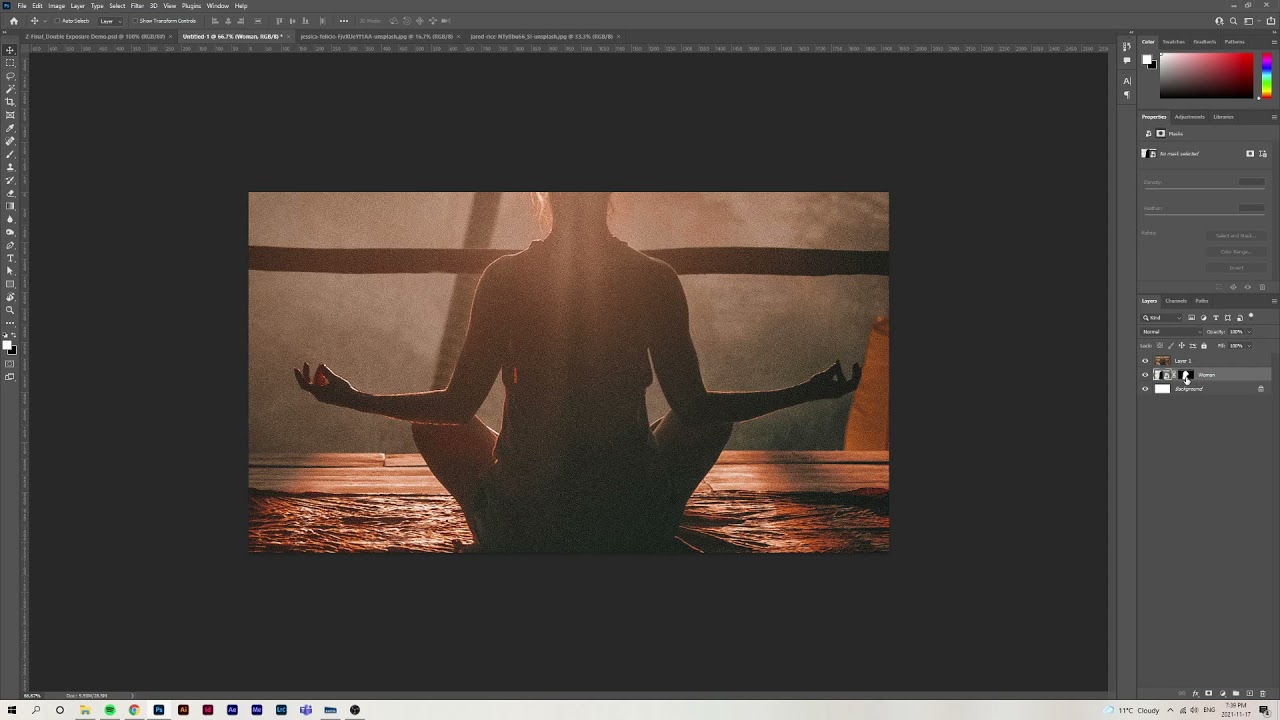The height and width of the screenshot is (720, 1280).
Task: Click filter for pixel layers icon
Action: [x=1191, y=318]
